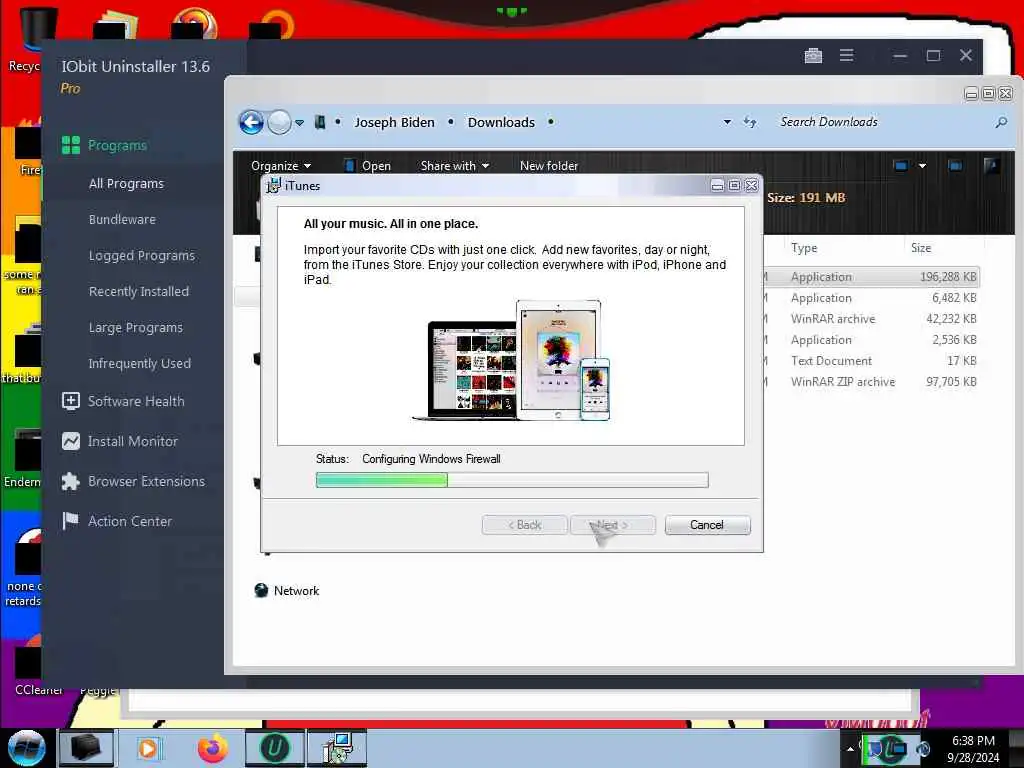Select Logged Programs in IObit sidebar
Screen dimensions: 1024x768
[142, 255]
